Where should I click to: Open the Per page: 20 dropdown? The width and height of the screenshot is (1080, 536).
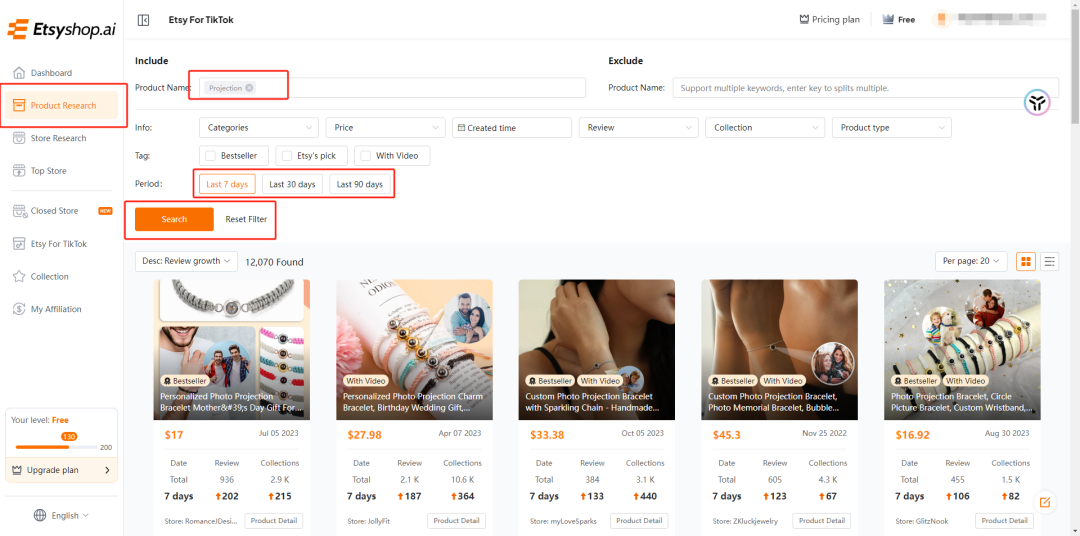coord(971,261)
